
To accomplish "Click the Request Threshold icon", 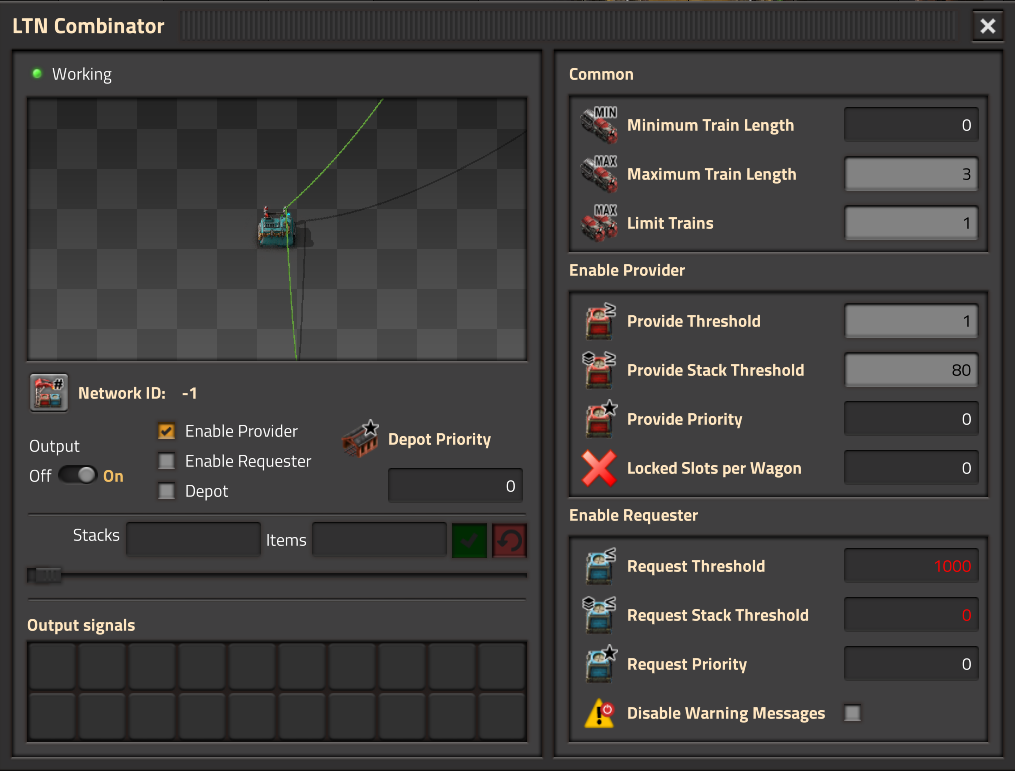I will (599, 566).
